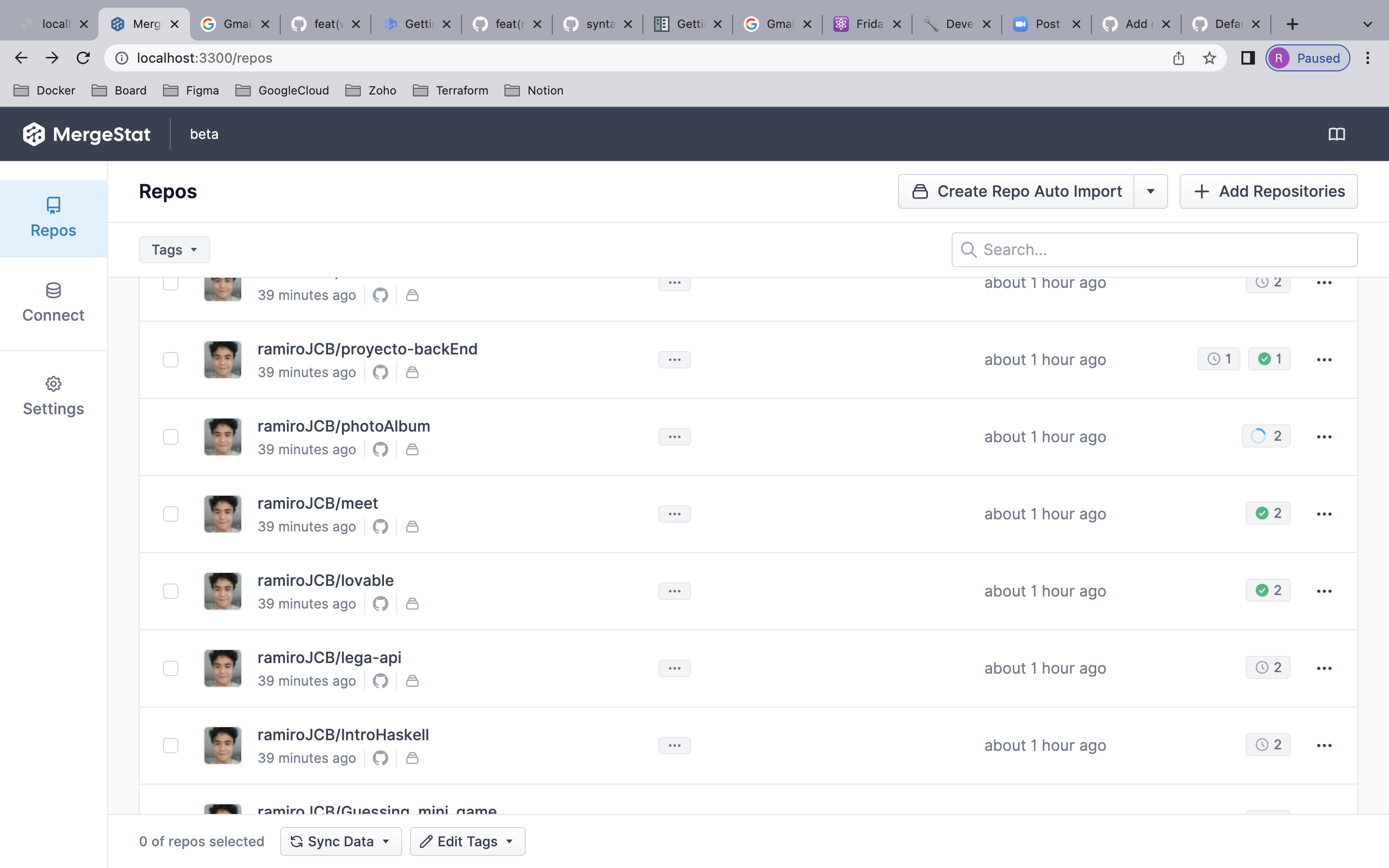Screen dimensions: 1389x868
Task: Click the pending sync badge on ramiroJCB/lega-api
Action: pos(1268,667)
